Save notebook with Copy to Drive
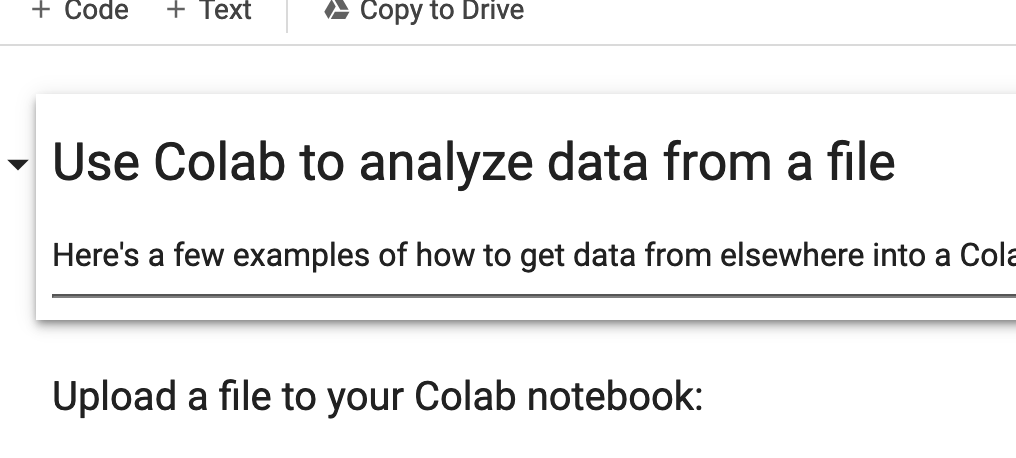Screen dimensions: 1016x458 pos(424,10)
